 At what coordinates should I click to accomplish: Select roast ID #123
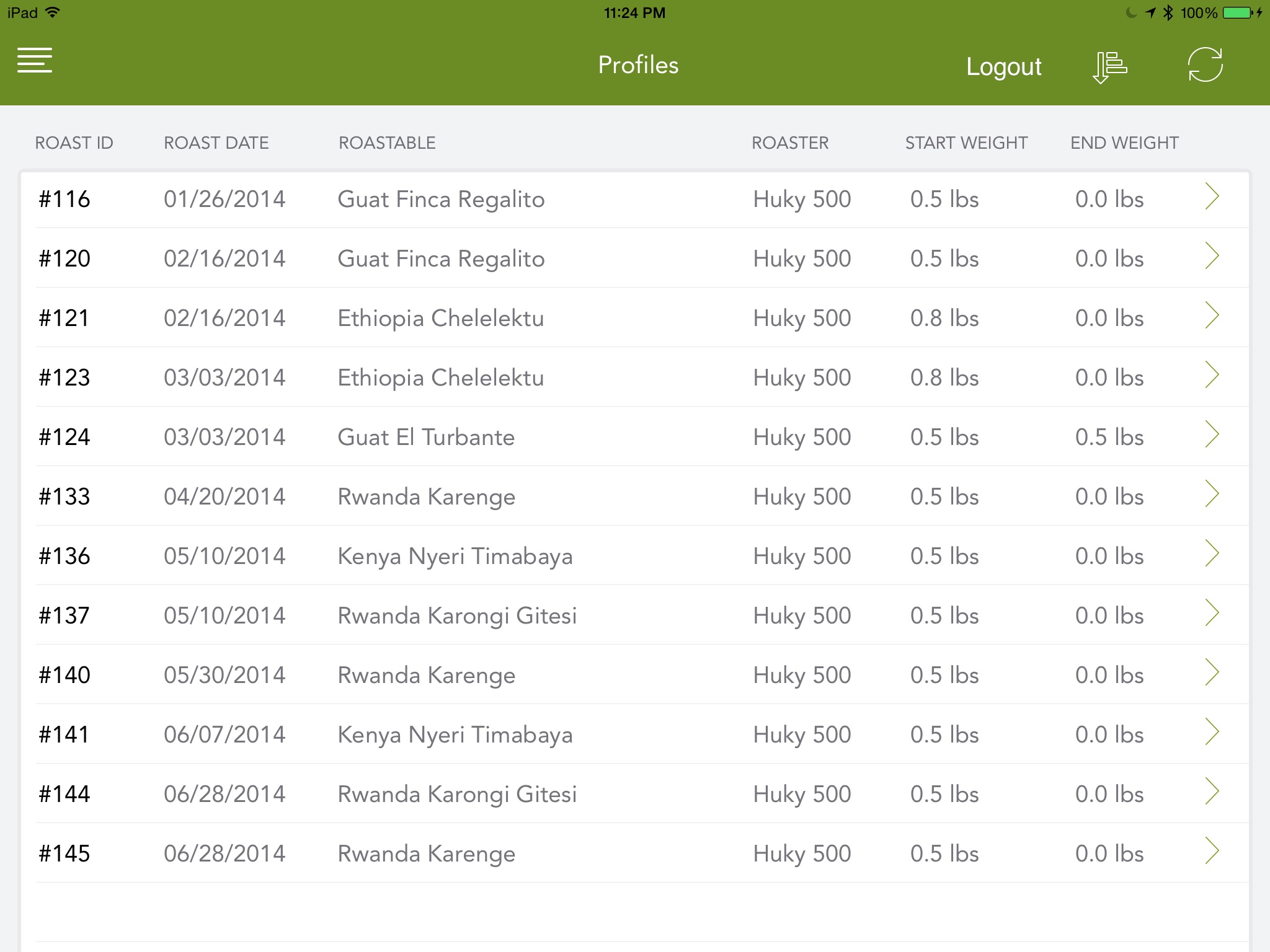click(x=64, y=378)
